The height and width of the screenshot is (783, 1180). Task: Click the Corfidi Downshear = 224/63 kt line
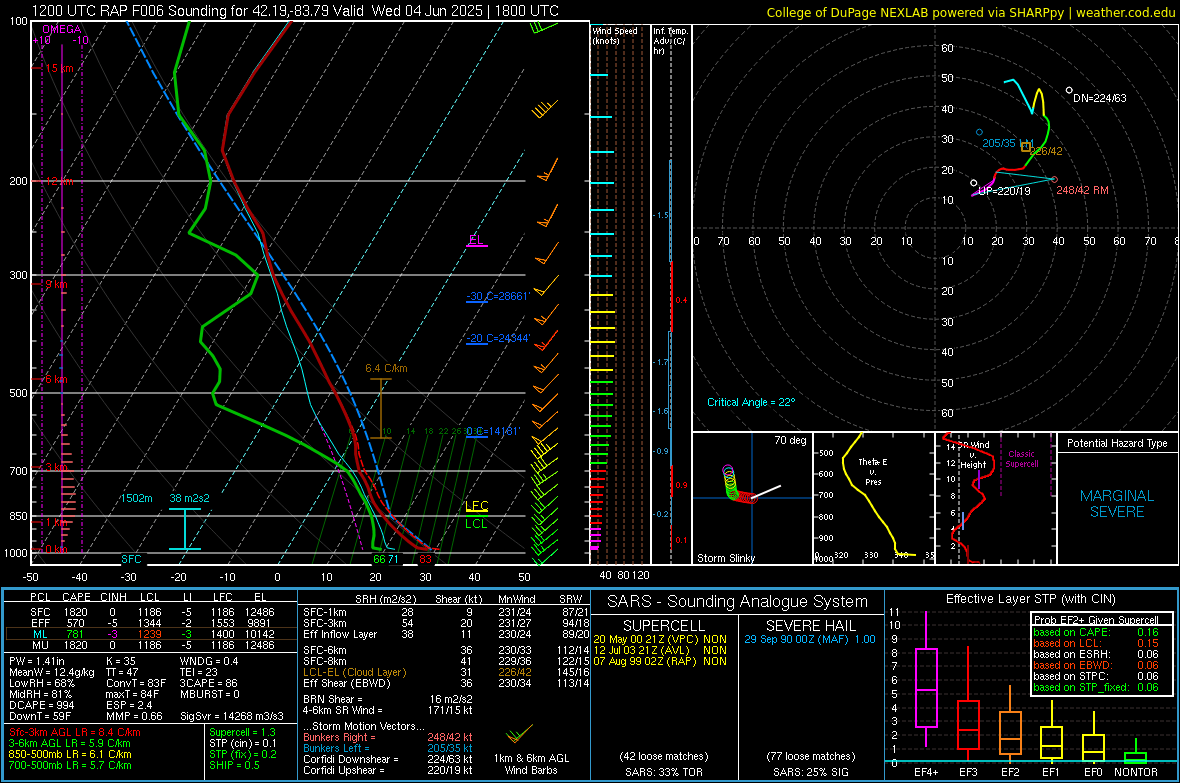pyautogui.click(x=388, y=759)
